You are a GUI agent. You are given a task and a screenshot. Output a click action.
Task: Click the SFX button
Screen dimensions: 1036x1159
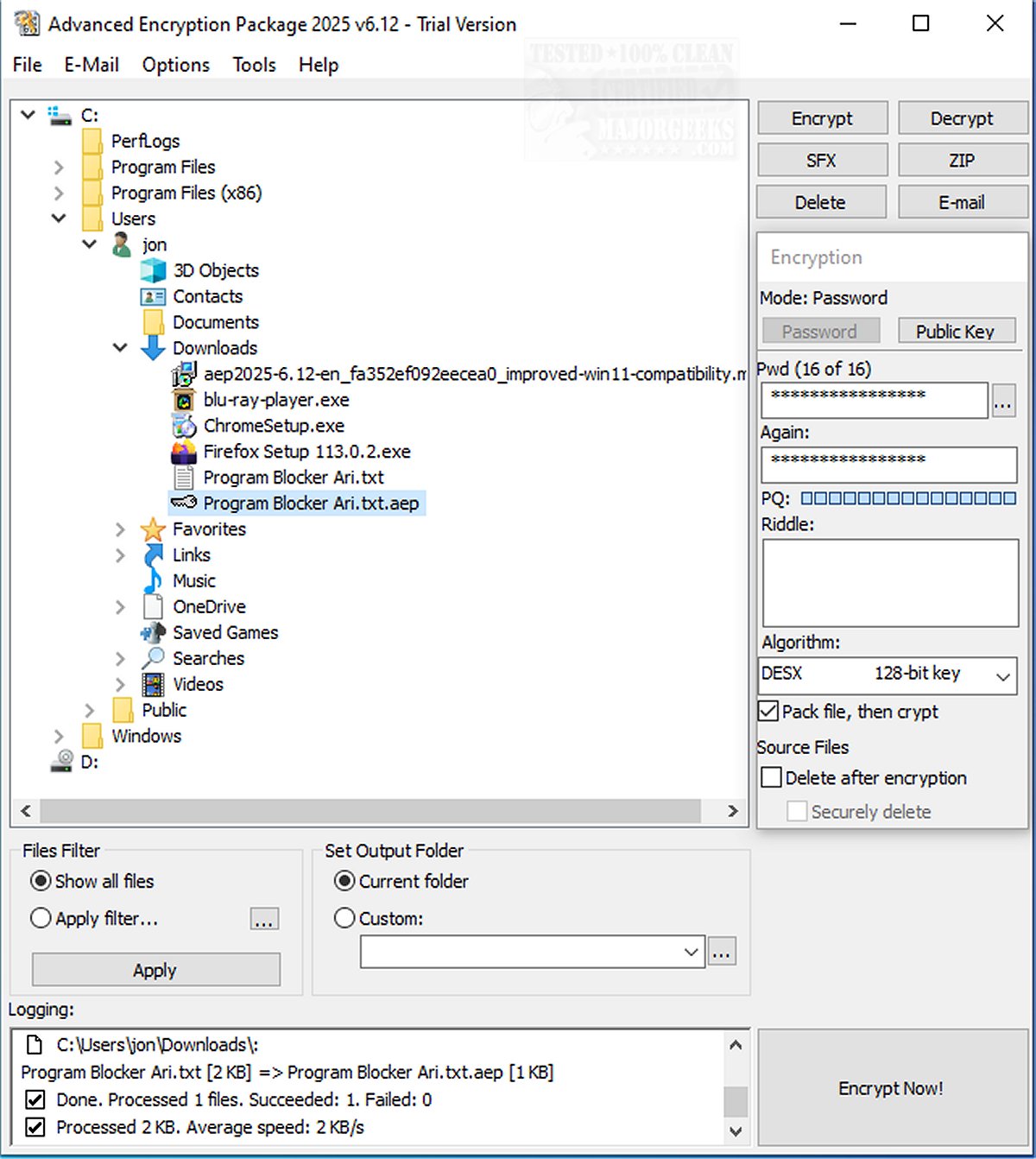[822, 161]
